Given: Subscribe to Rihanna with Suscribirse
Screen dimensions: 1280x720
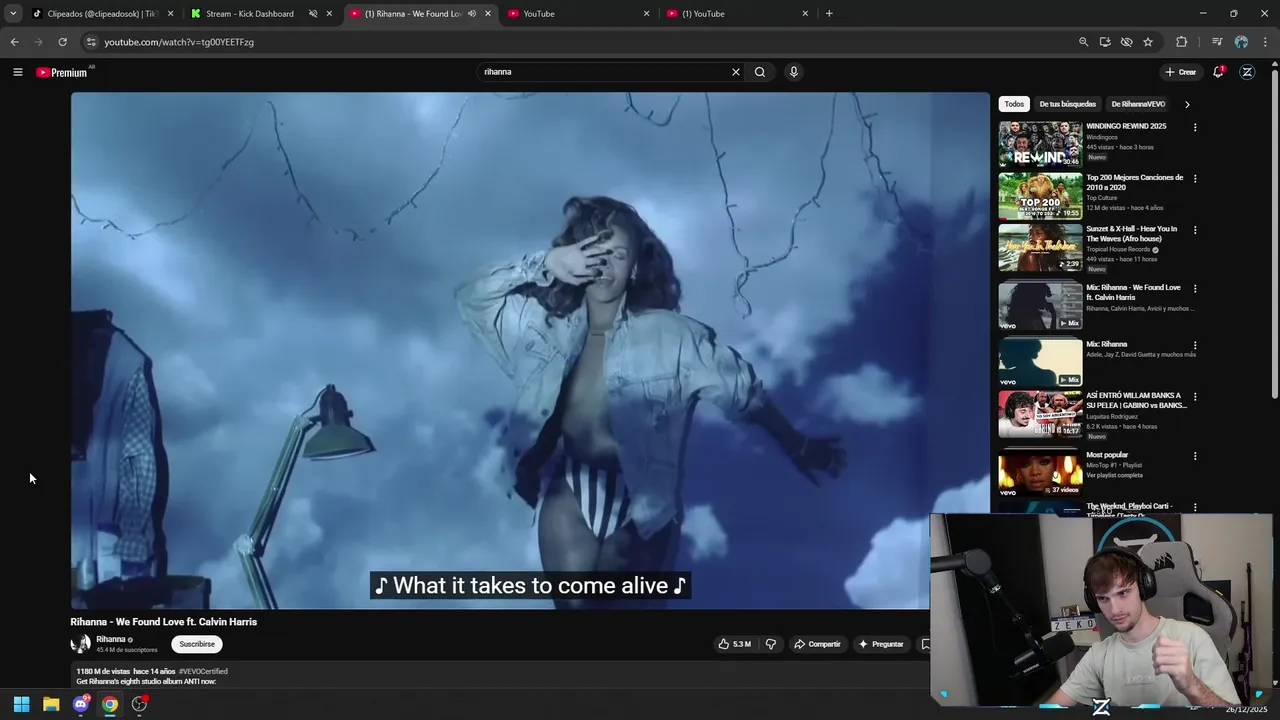Looking at the screenshot, I should (x=197, y=644).
